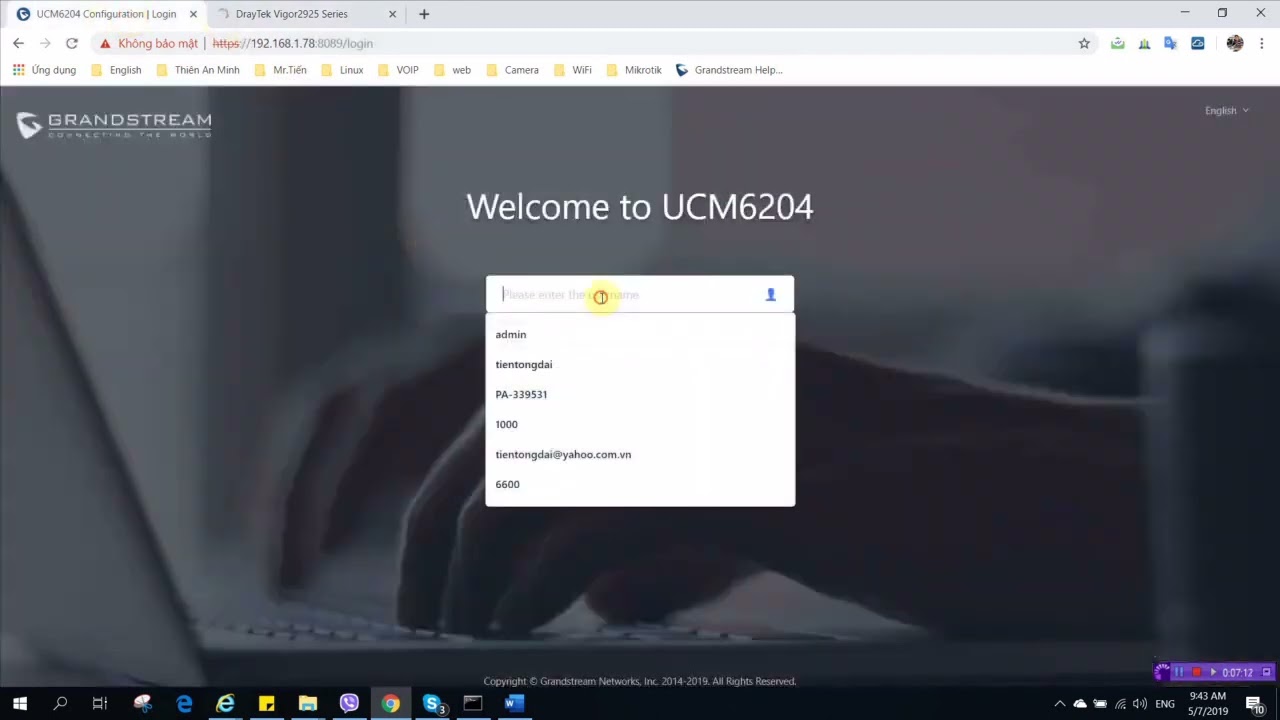
Task: Open the Linux bookmark folder
Action: (342, 70)
